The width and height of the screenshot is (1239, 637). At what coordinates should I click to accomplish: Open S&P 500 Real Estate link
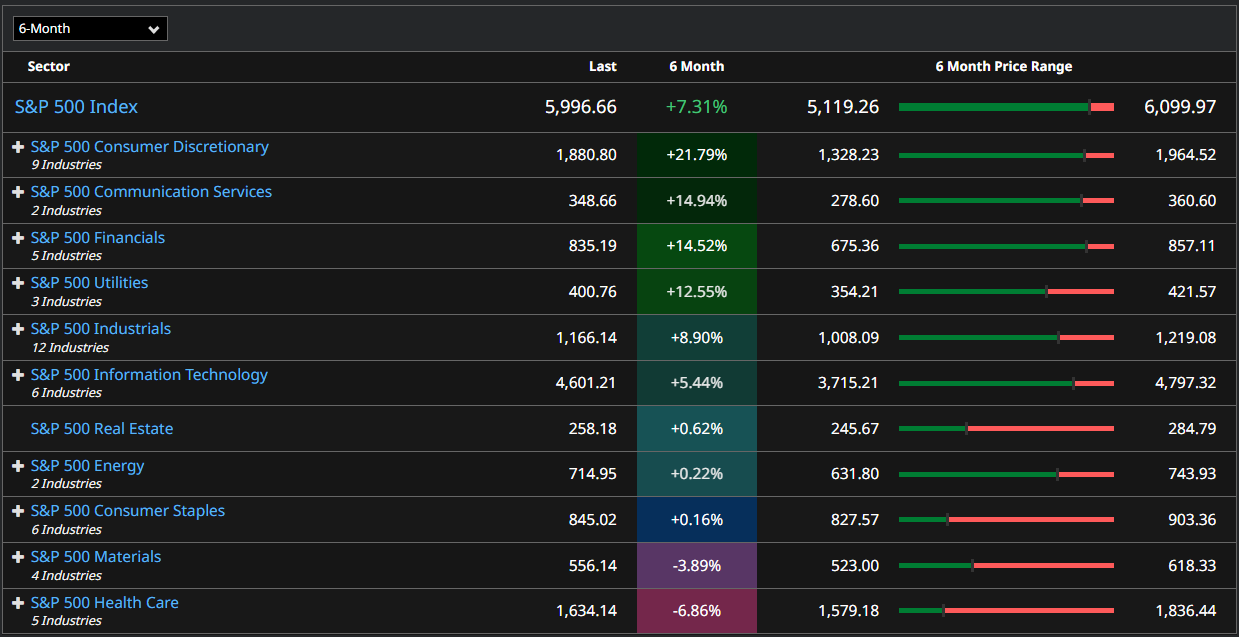point(102,428)
